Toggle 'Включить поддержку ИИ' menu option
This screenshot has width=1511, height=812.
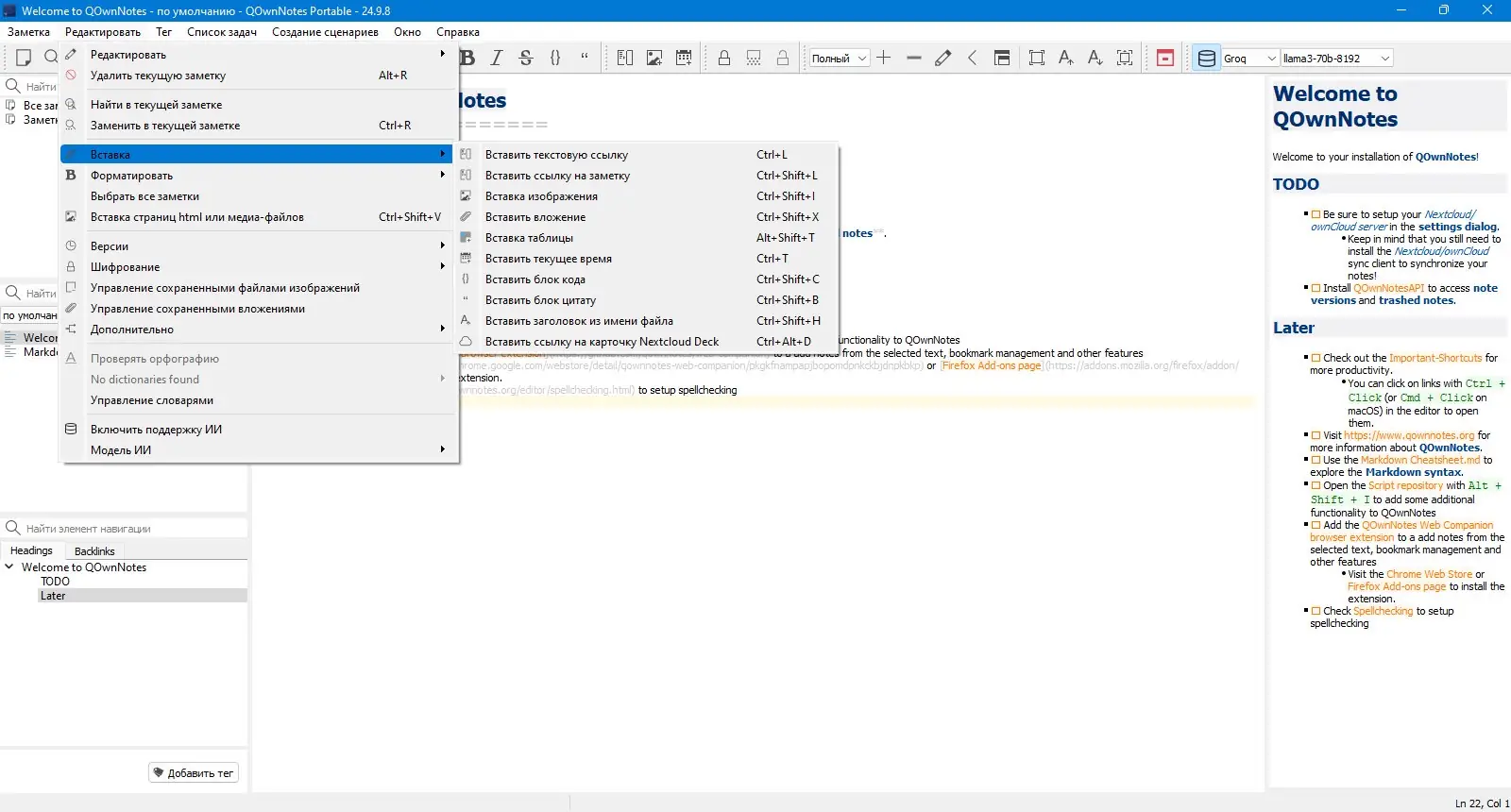pyautogui.click(x=259, y=430)
